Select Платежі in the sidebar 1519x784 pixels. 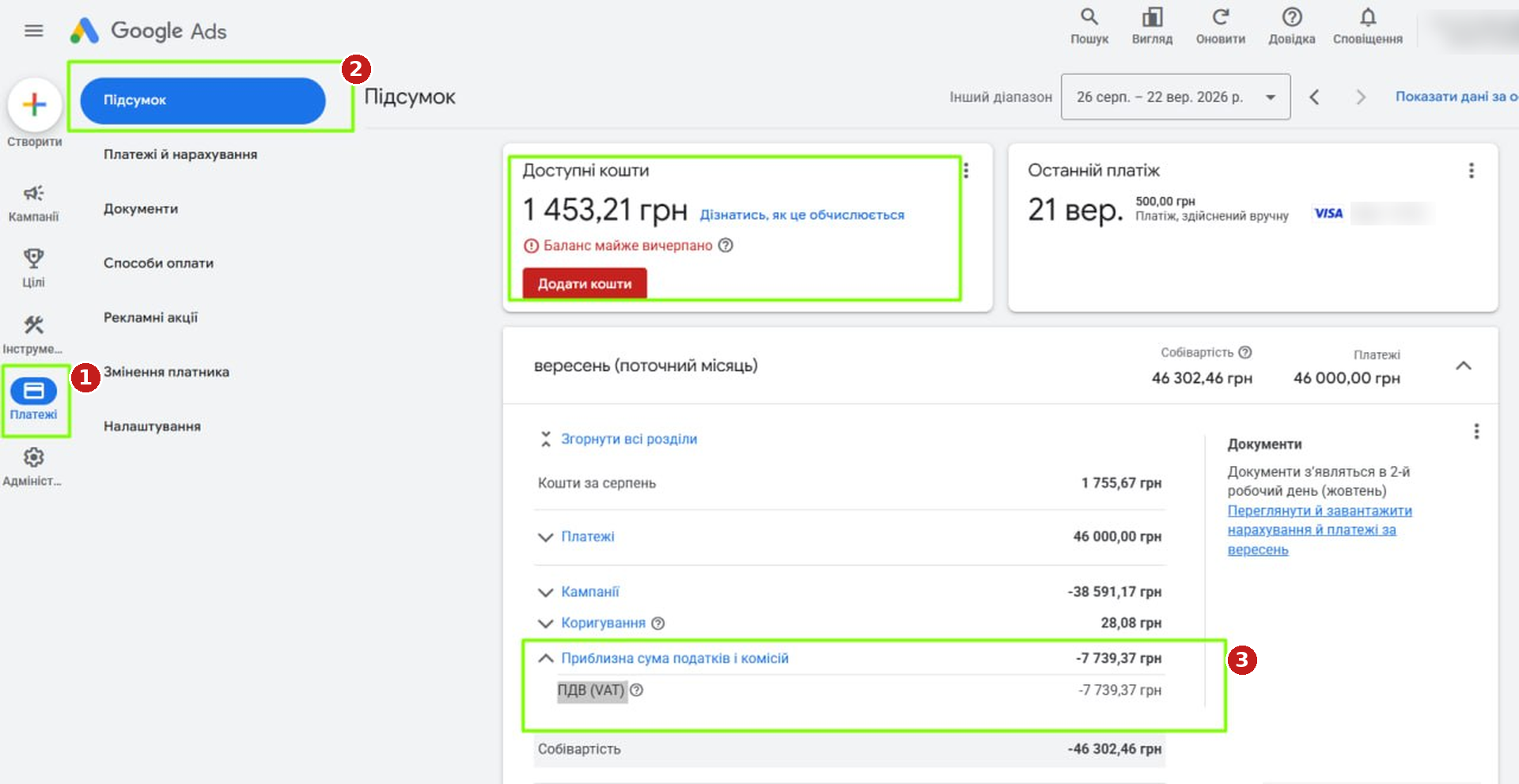pyautogui.click(x=33, y=400)
